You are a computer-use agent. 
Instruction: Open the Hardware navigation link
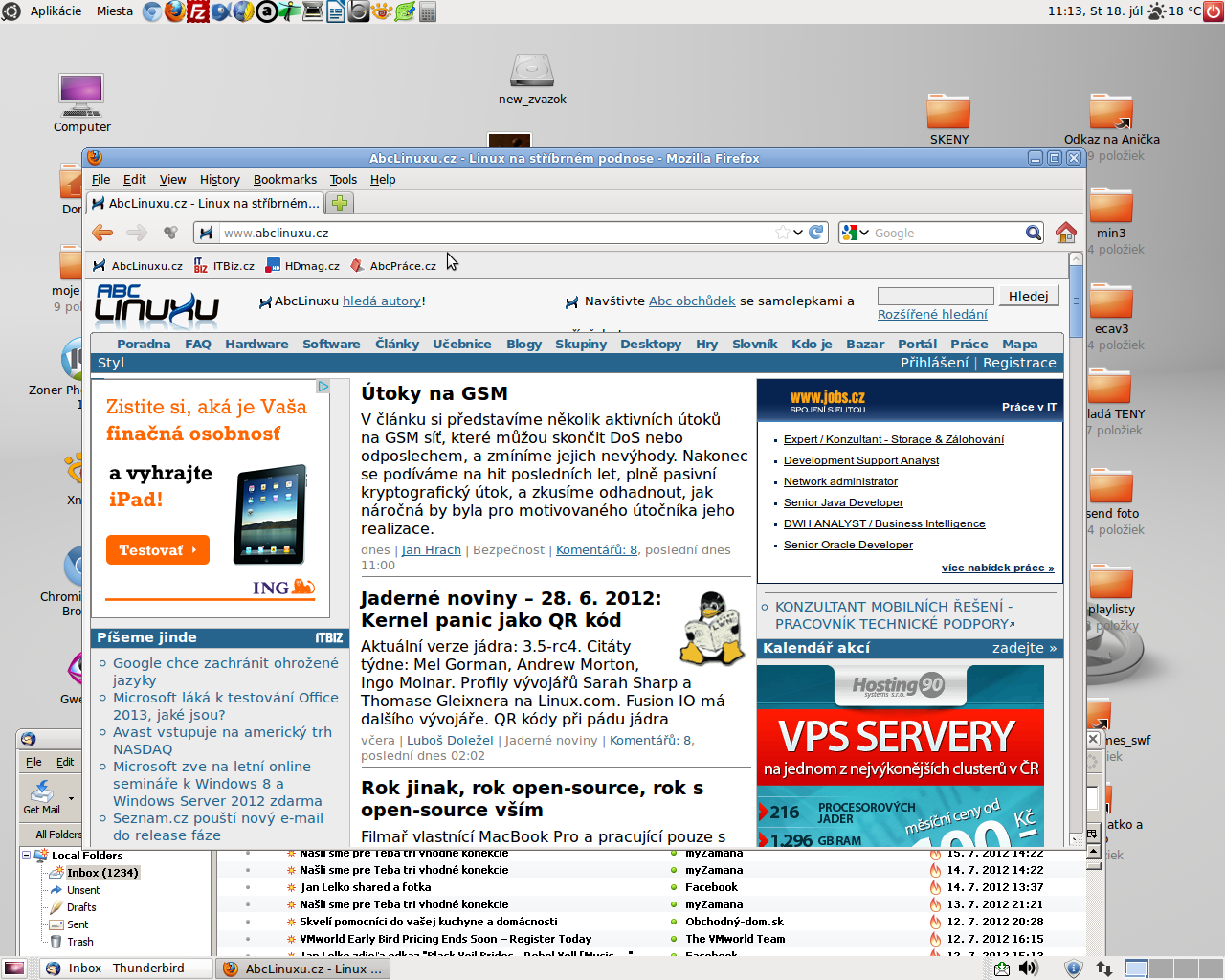(256, 344)
